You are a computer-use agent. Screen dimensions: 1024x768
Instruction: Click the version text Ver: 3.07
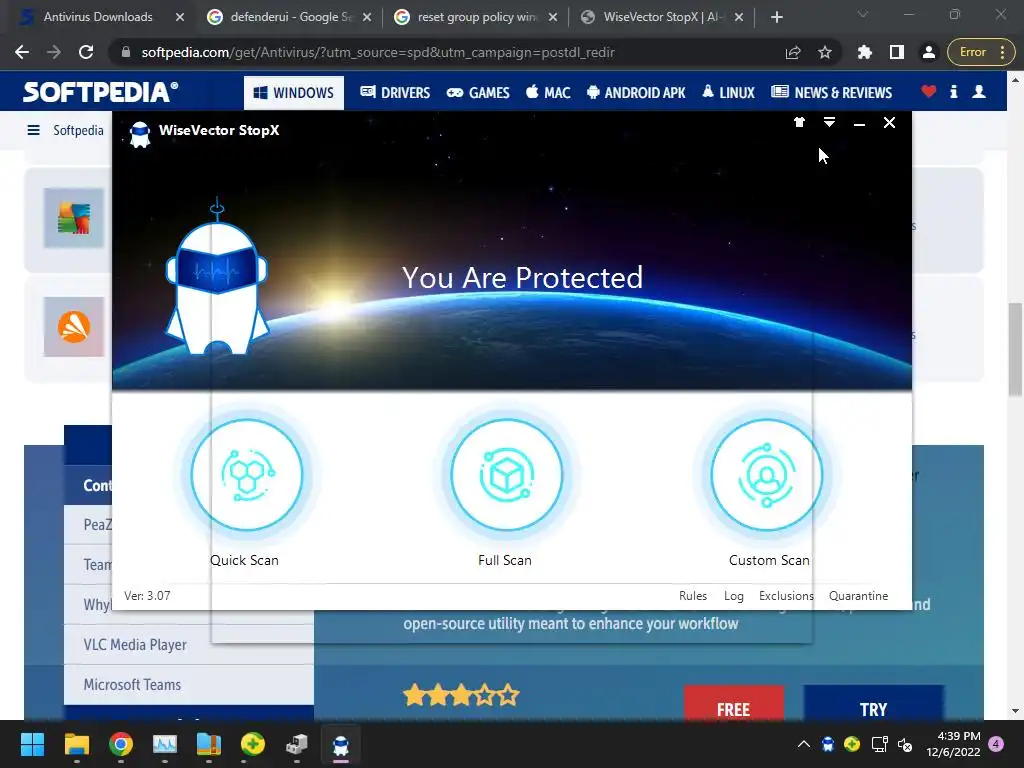tap(147, 596)
